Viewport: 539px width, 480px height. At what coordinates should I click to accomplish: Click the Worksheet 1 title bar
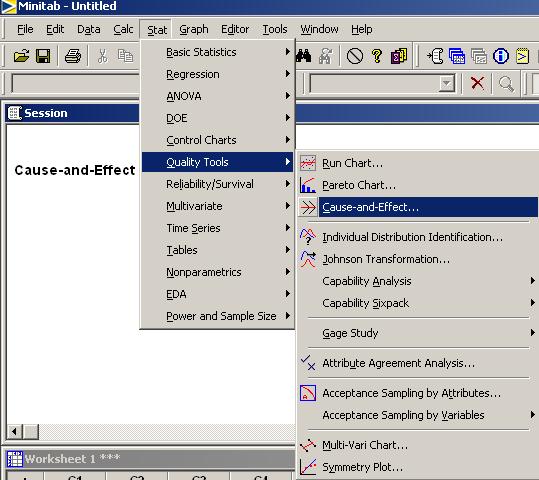[150, 459]
